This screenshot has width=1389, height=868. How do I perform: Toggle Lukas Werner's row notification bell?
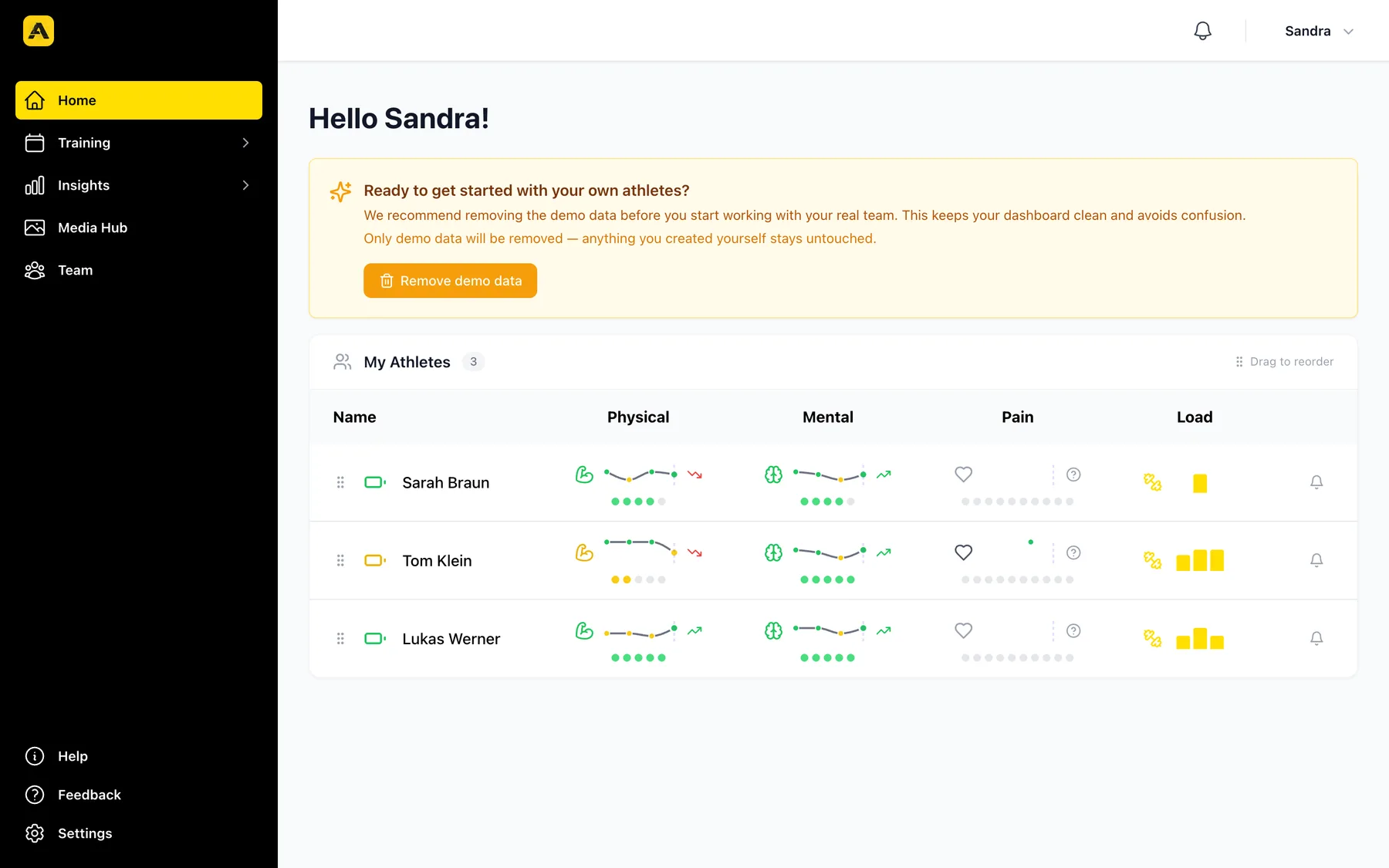tap(1316, 638)
